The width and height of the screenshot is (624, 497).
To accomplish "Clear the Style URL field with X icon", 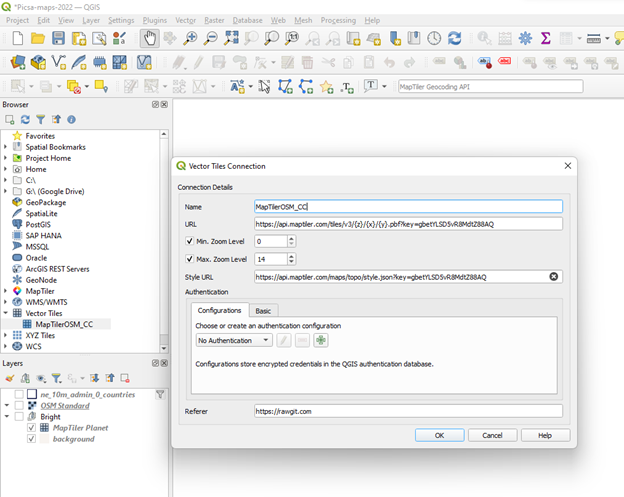I will tap(553, 277).
